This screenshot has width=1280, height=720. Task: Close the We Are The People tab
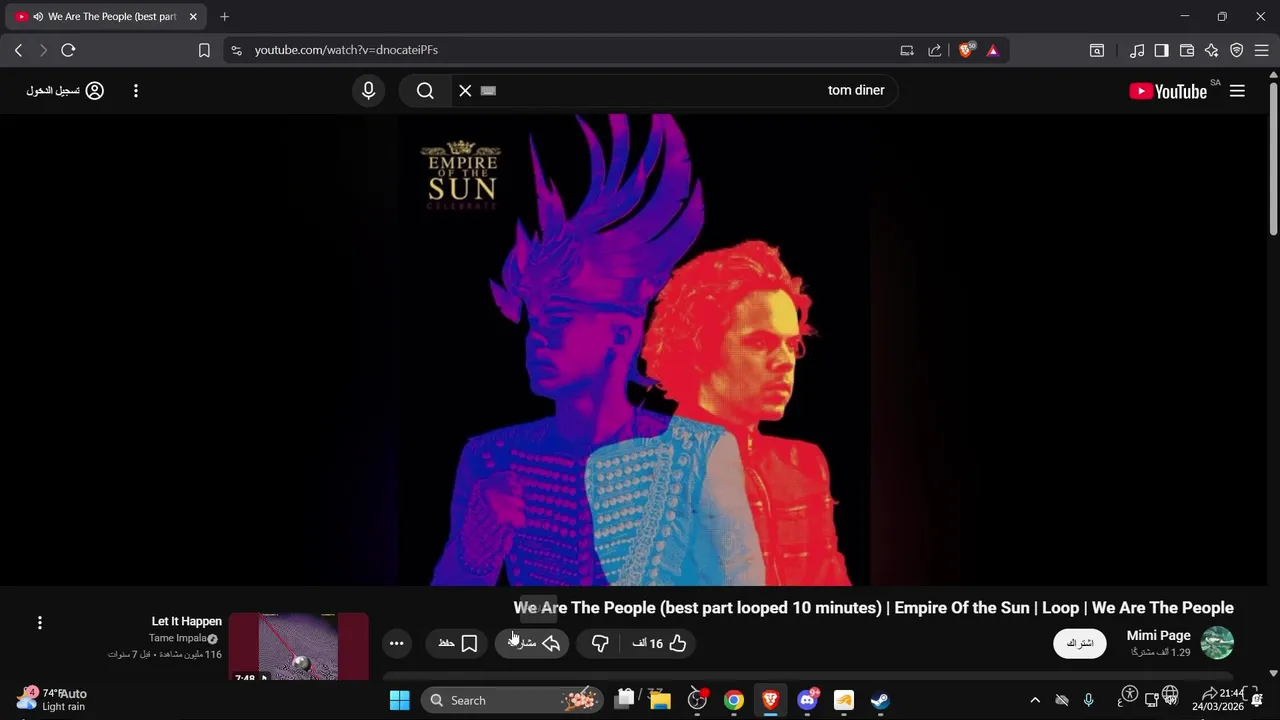193,17
